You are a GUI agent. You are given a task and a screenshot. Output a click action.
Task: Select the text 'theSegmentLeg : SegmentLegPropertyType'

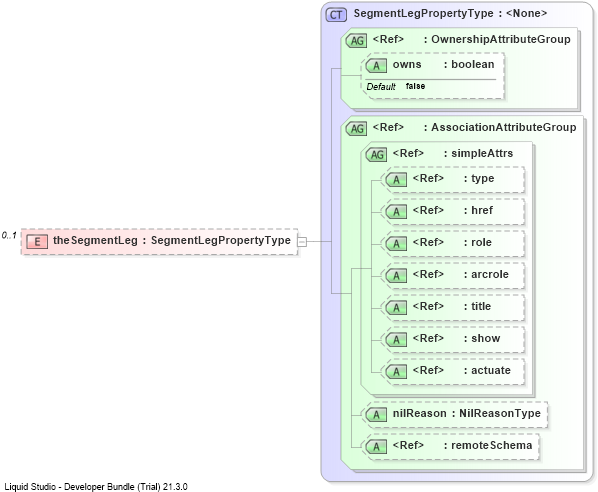coord(172,241)
